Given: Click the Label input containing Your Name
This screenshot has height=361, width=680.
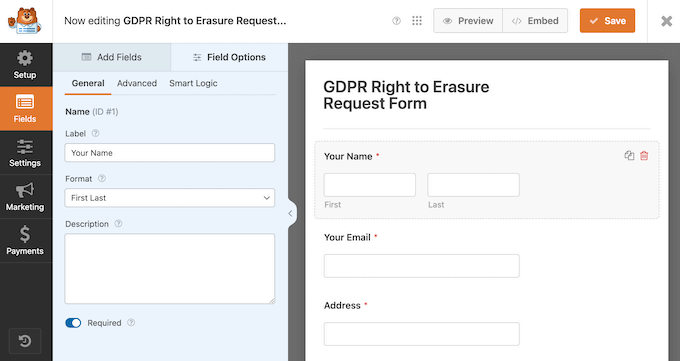Looking at the screenshot, I should 170,153.
